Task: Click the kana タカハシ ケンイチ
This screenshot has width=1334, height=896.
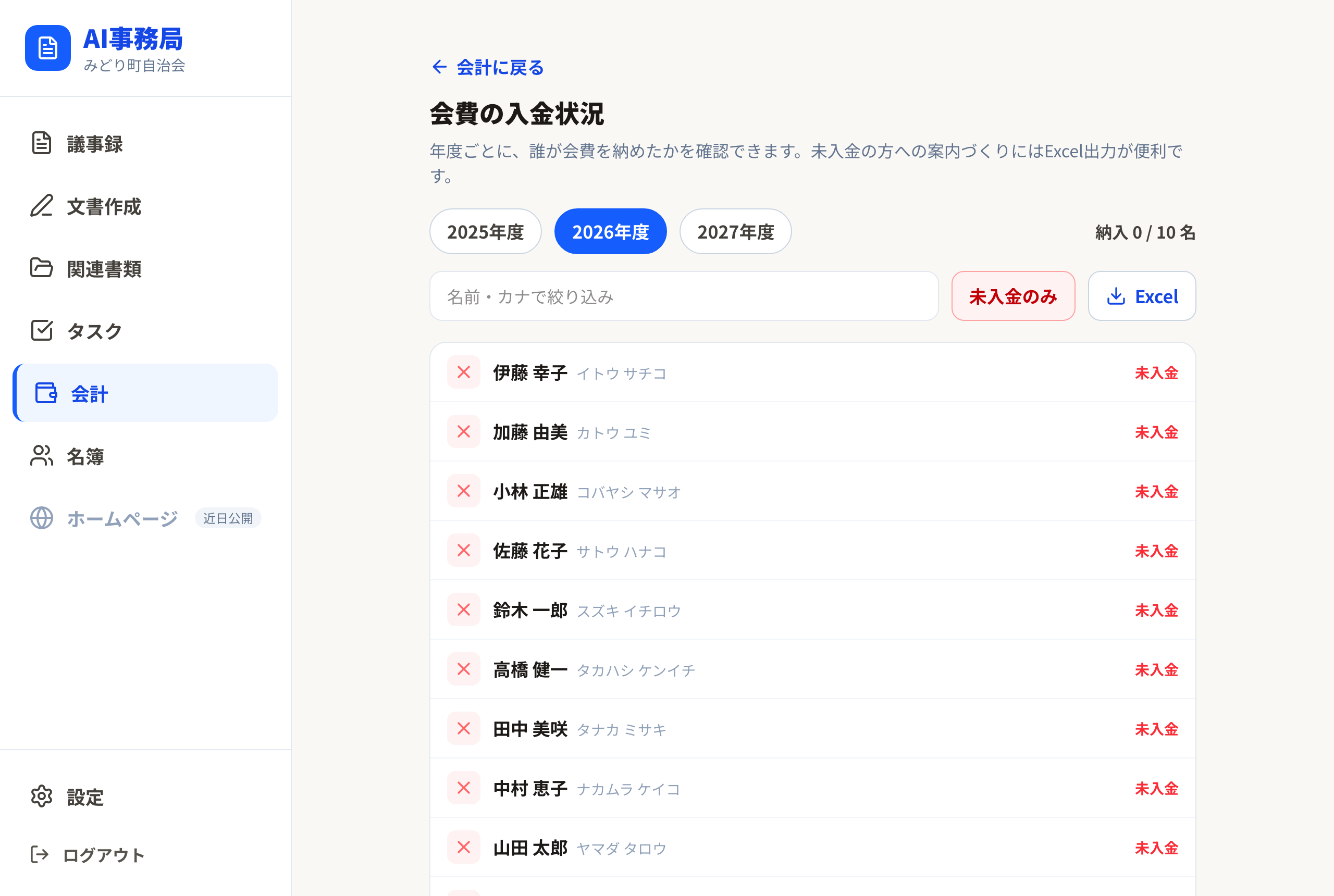Action: (636, 670)
